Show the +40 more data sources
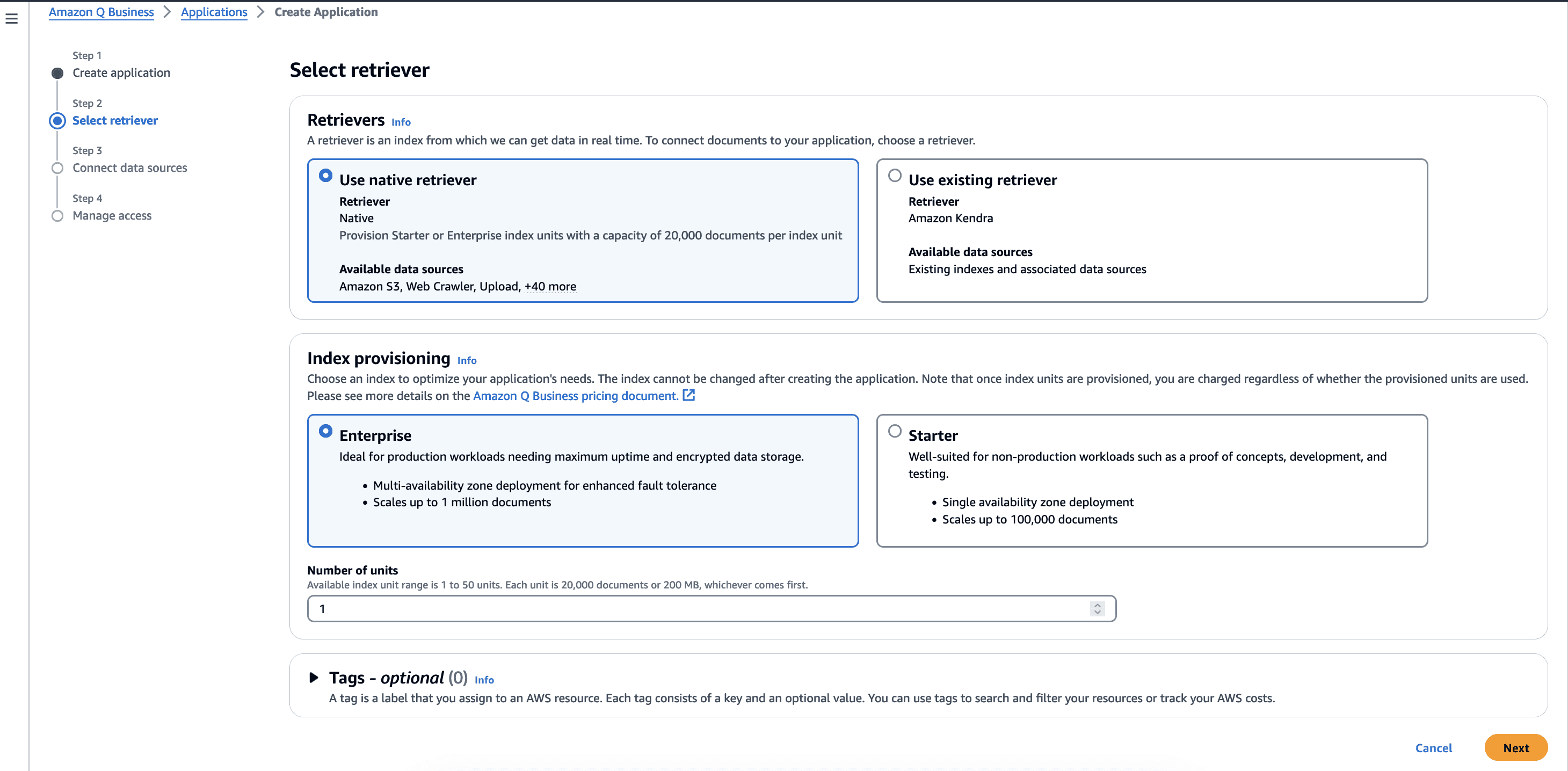The width and height of the screenshot is (1568, 771). click(550, 287)
